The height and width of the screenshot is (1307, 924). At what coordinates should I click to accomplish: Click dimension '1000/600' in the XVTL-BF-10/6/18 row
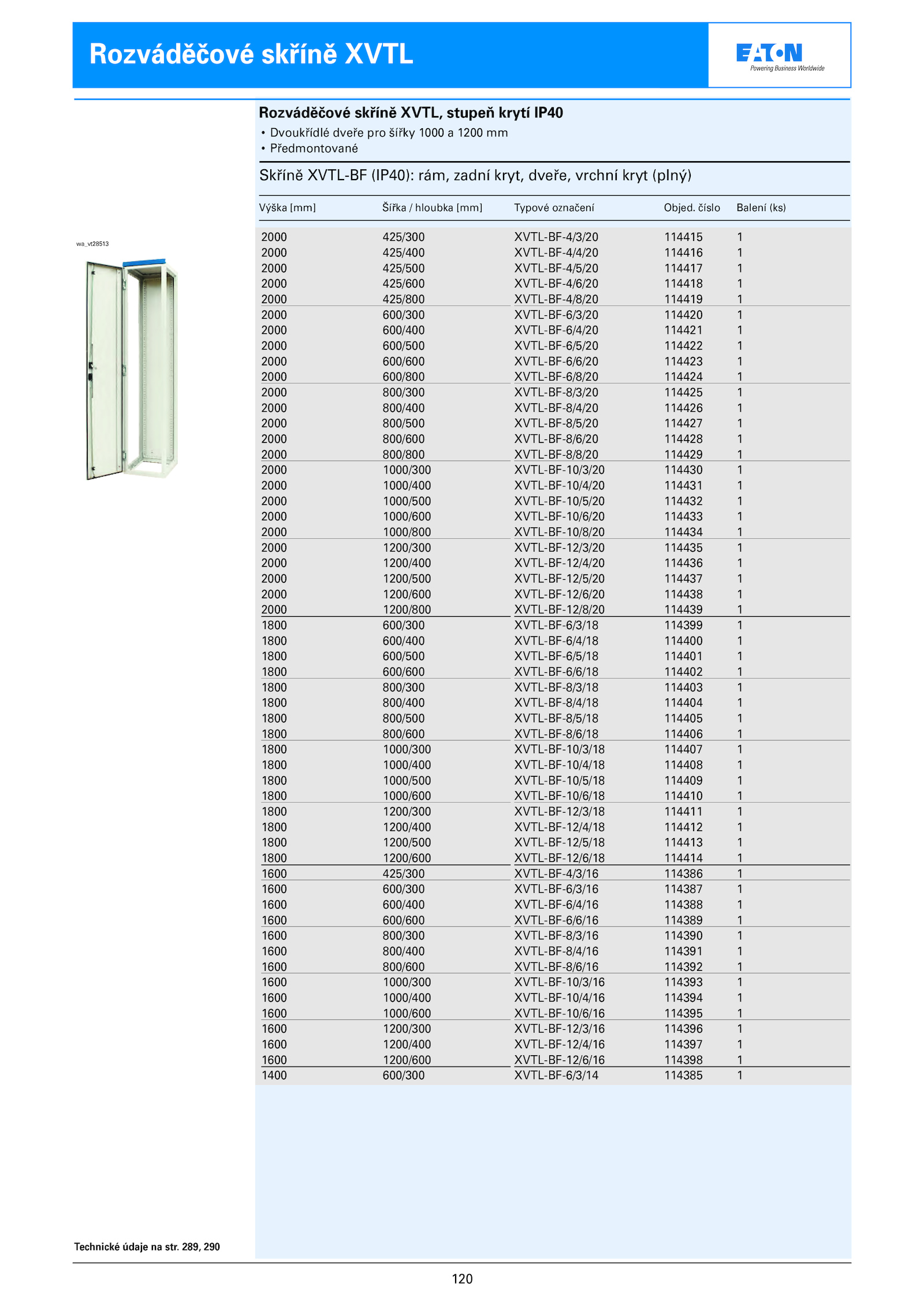coord(407,796)
